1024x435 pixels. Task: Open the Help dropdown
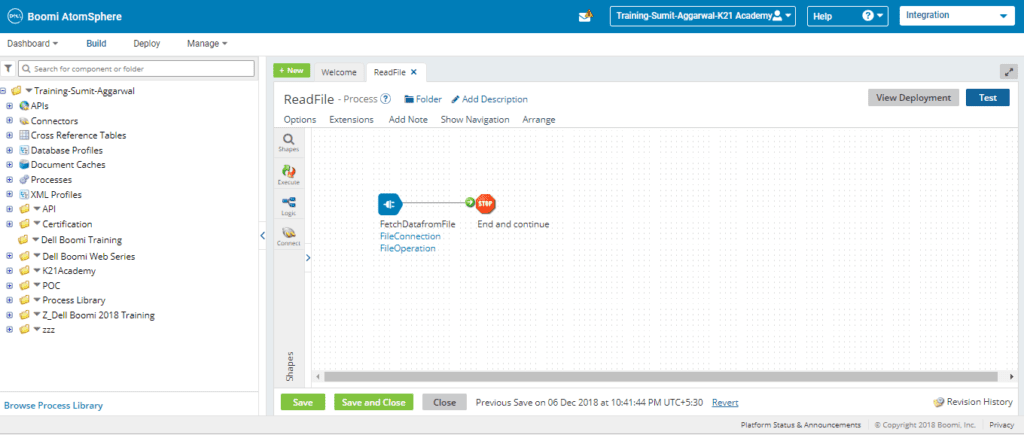(x=847, y=16)
